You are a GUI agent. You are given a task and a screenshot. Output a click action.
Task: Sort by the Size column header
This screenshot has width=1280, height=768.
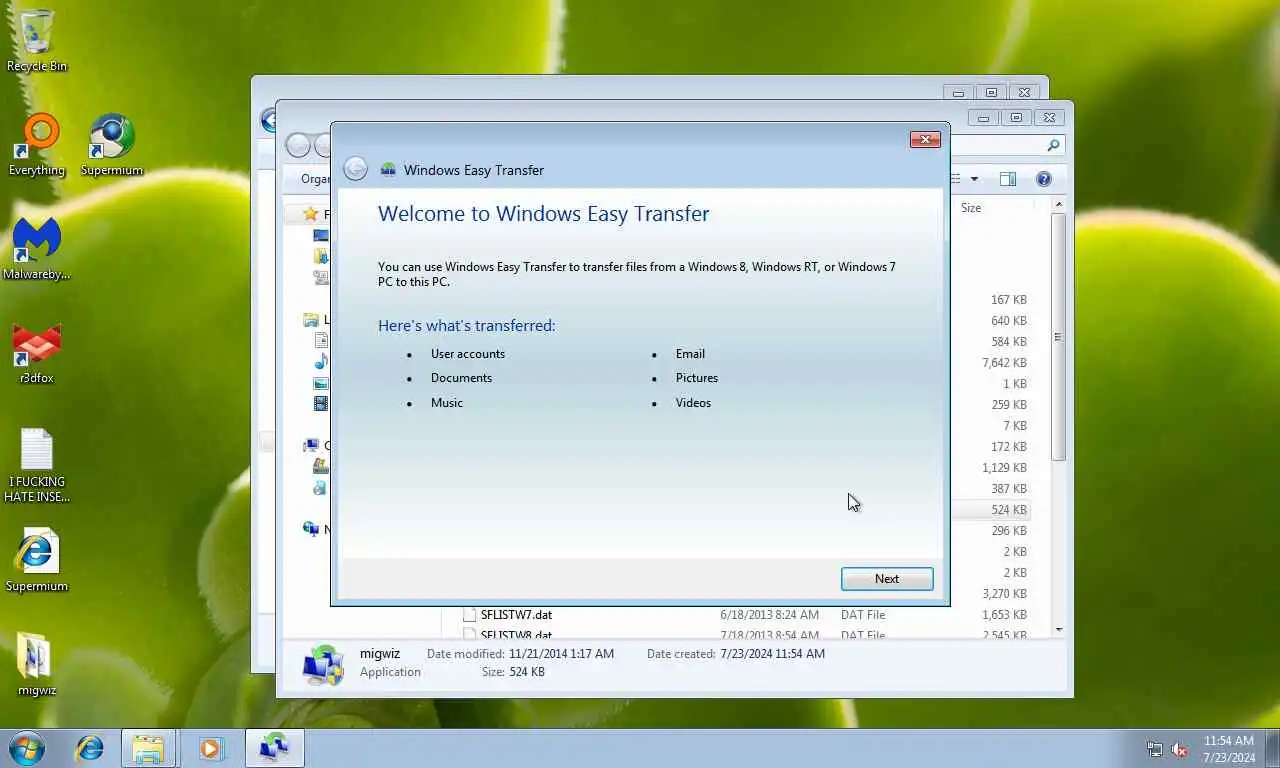tap(971, 208)
